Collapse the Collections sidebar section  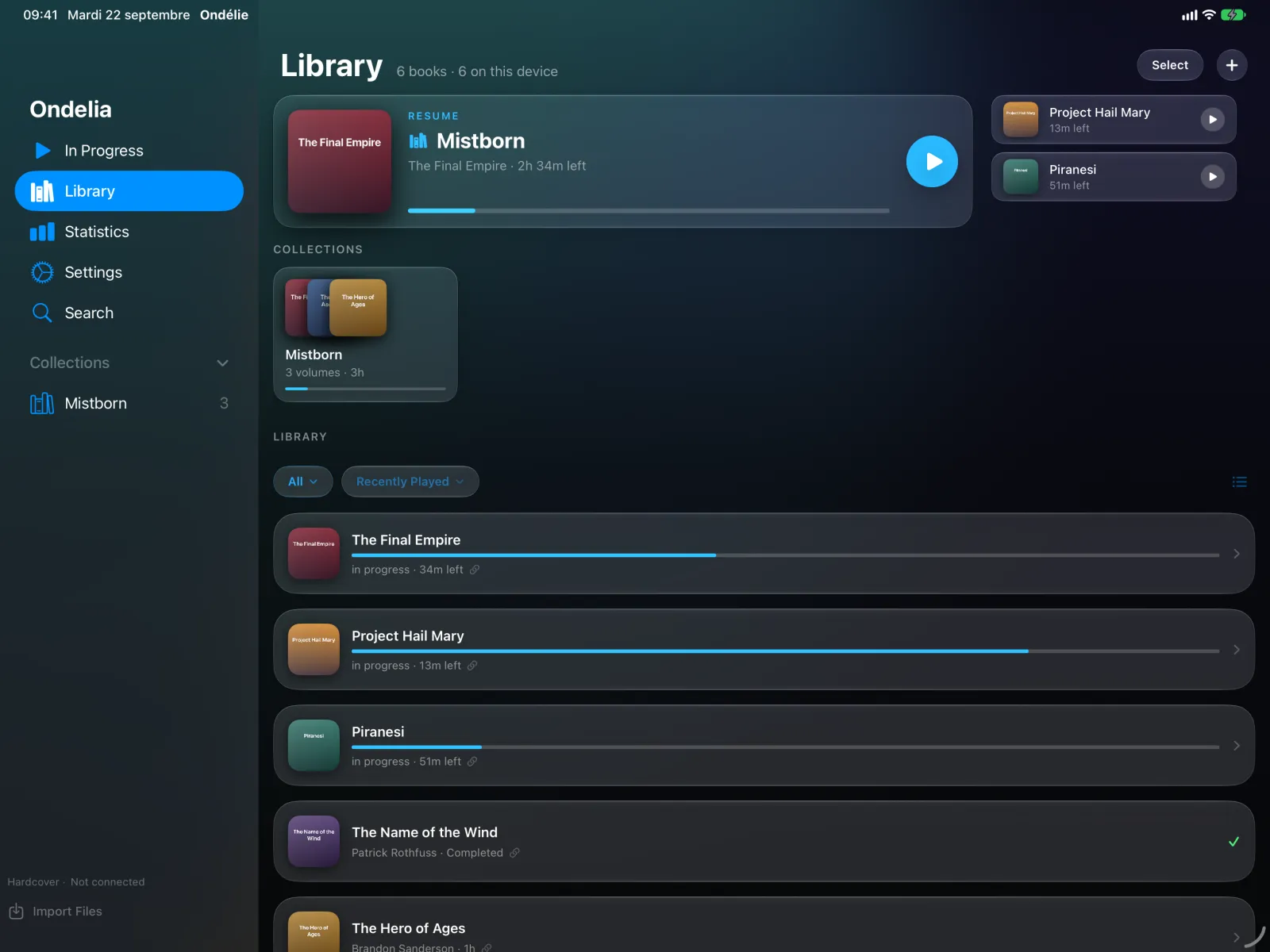click(x=222, y=363)
